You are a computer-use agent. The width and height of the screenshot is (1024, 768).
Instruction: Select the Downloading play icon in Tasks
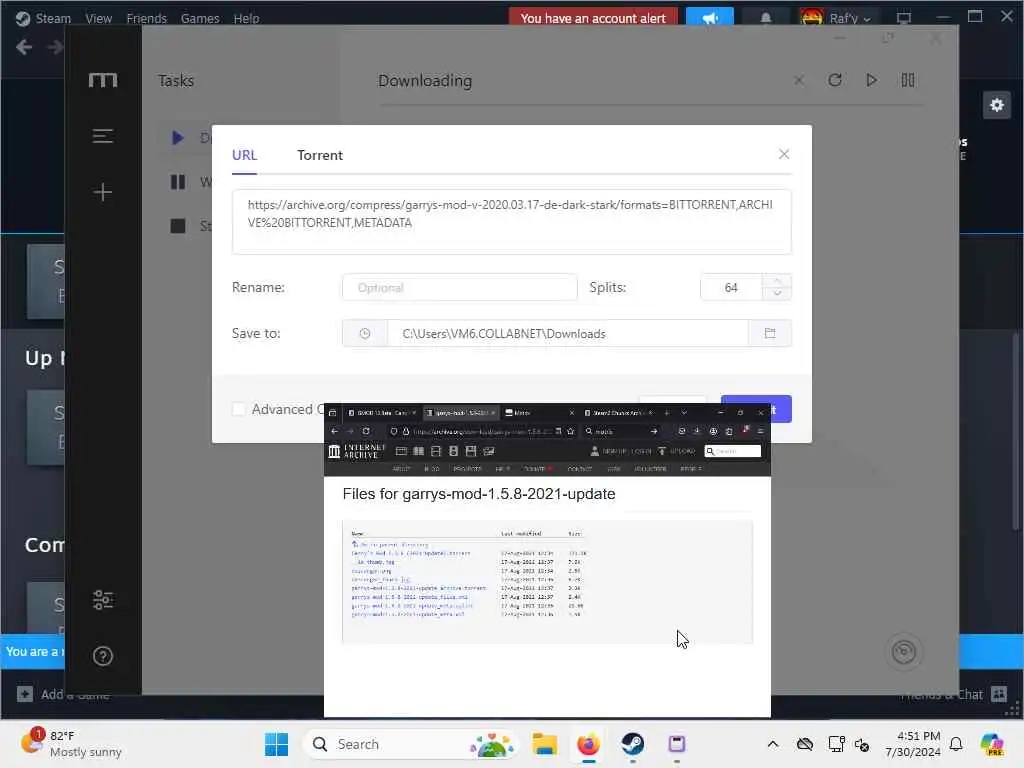coord(177,138)
